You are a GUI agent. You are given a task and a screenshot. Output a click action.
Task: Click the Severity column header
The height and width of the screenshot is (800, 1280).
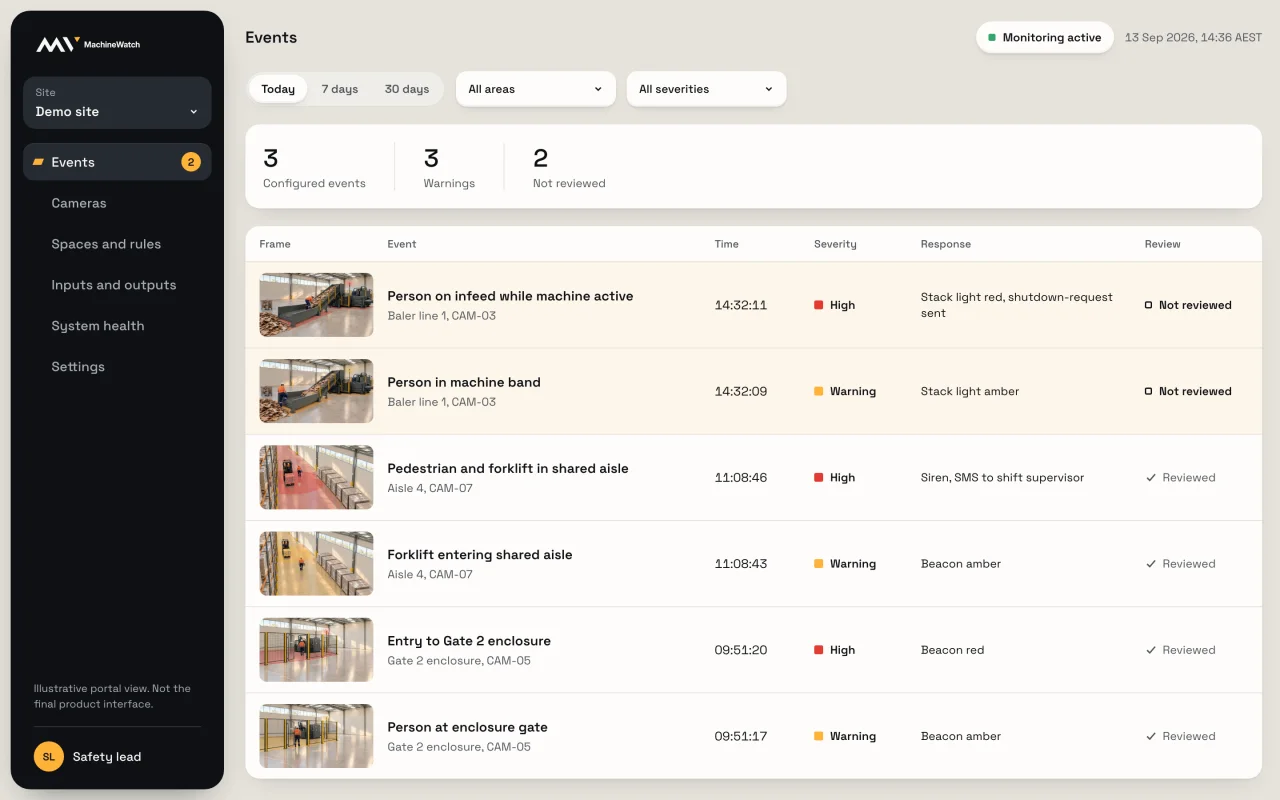point(835,244)
